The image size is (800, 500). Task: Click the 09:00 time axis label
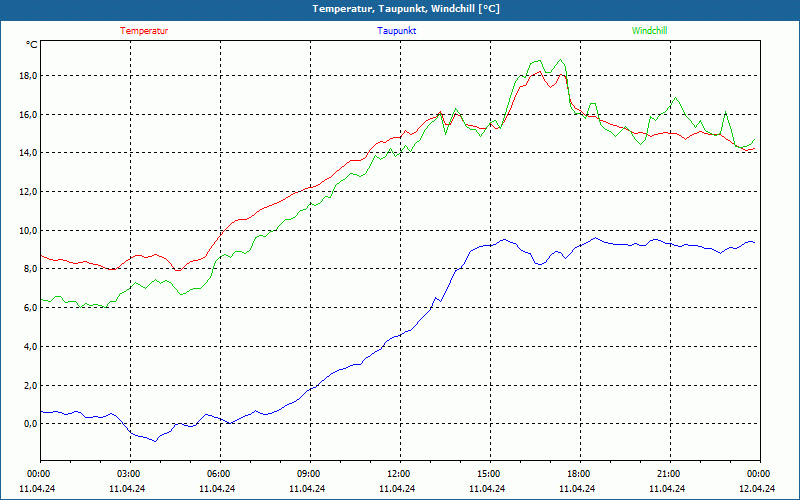click(x=308, y=474)
